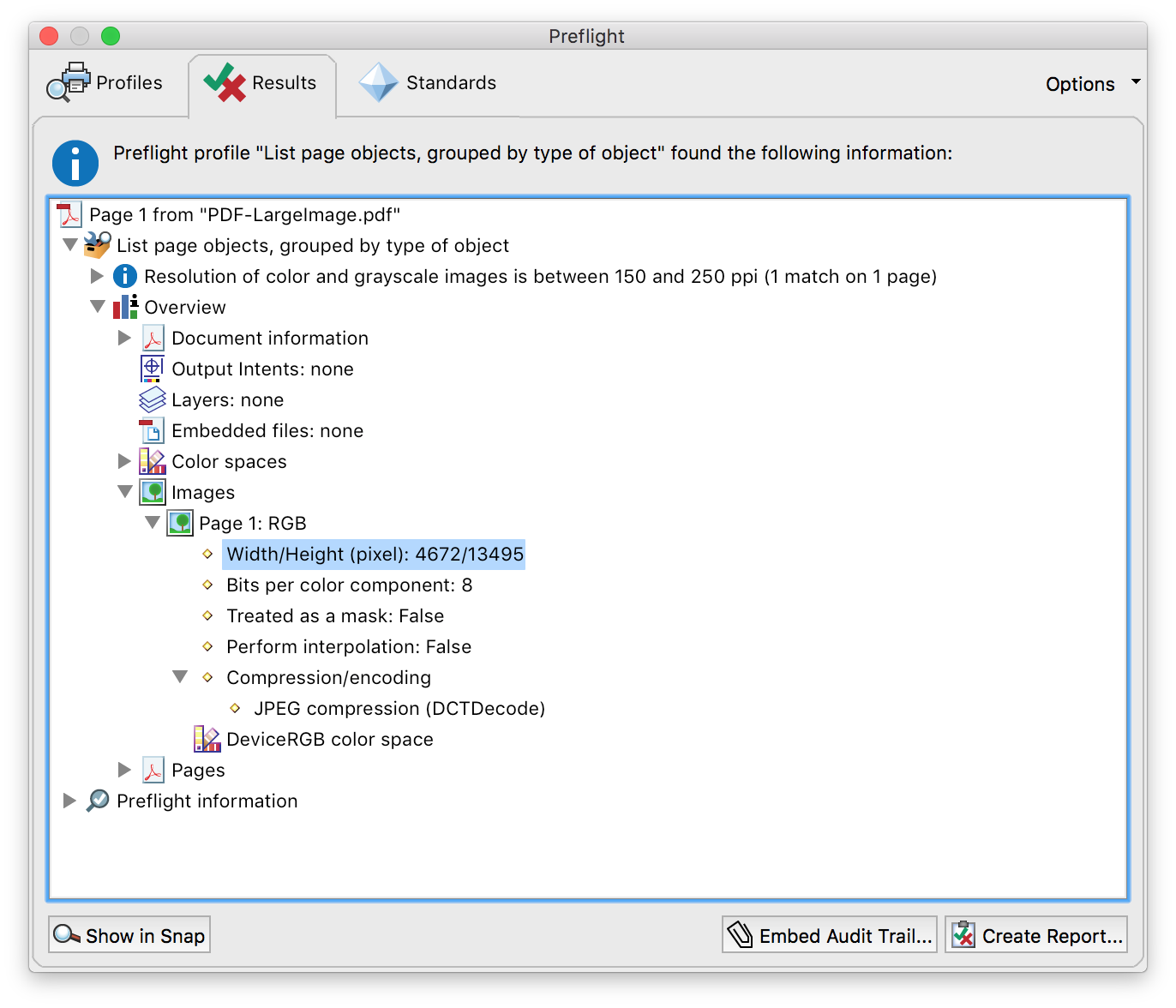Viewport: 1176px width, 1008px height.
Task: Click the Preflight information magnifier icon
Action: point(98,801)
